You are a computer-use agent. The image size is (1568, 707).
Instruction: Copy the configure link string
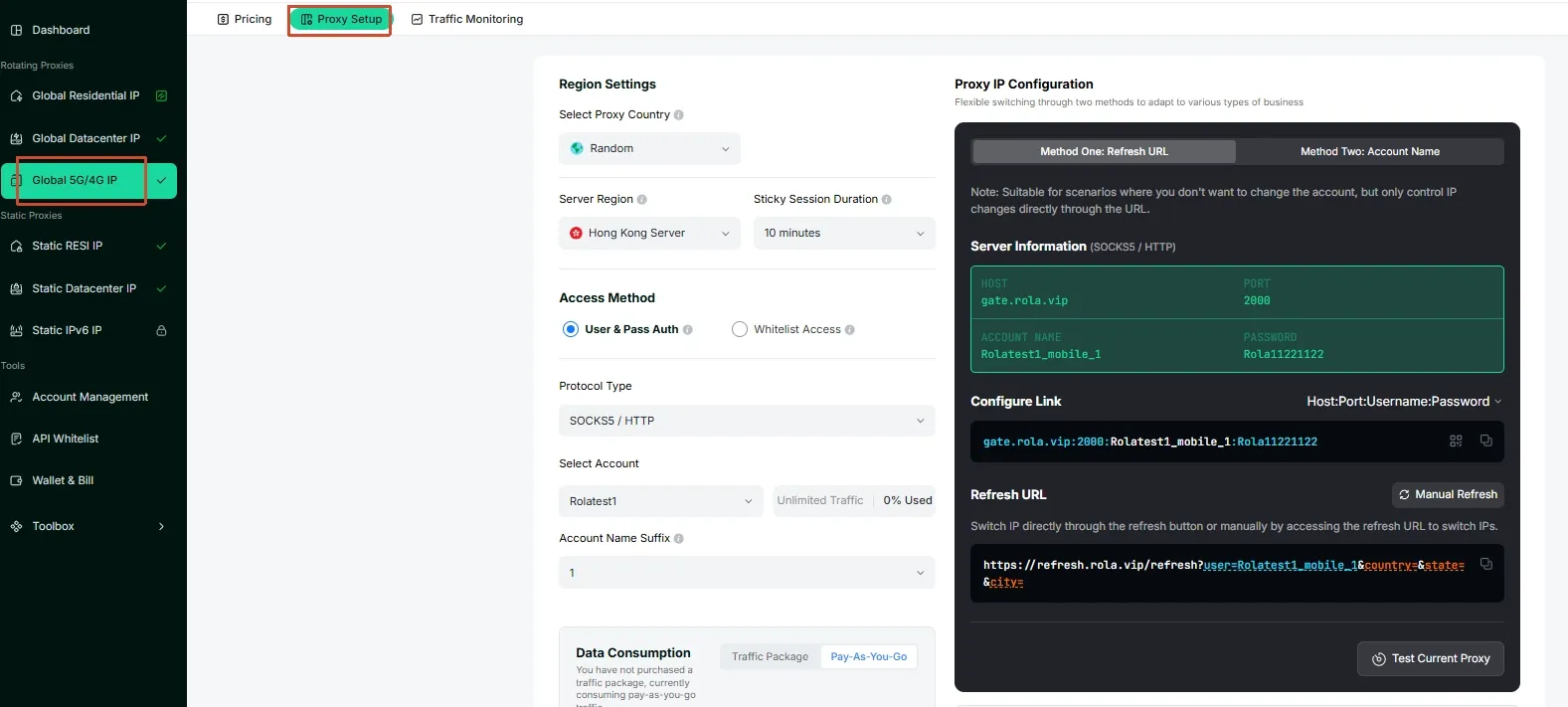1486,441
